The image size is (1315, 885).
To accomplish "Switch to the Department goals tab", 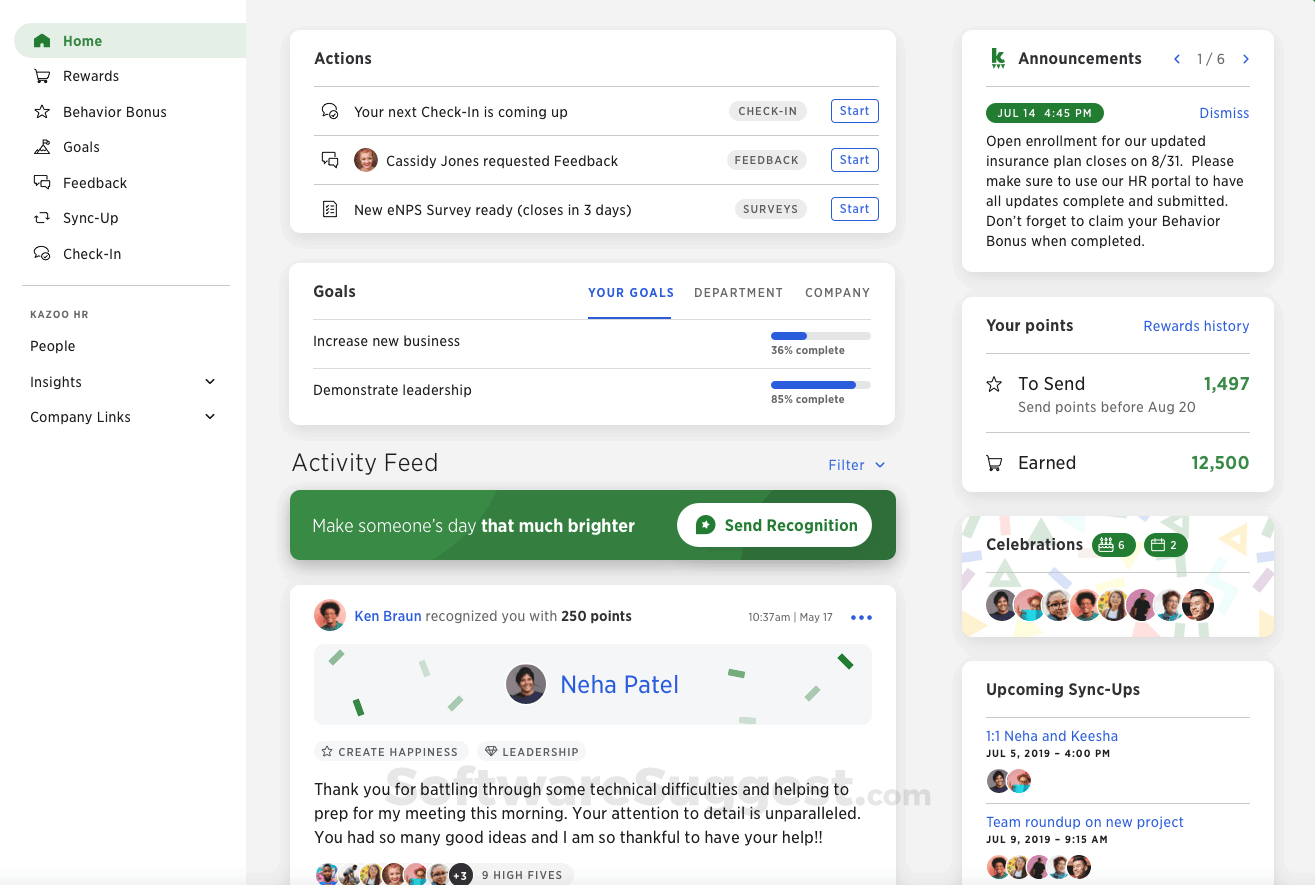I will tap(738, 293).
